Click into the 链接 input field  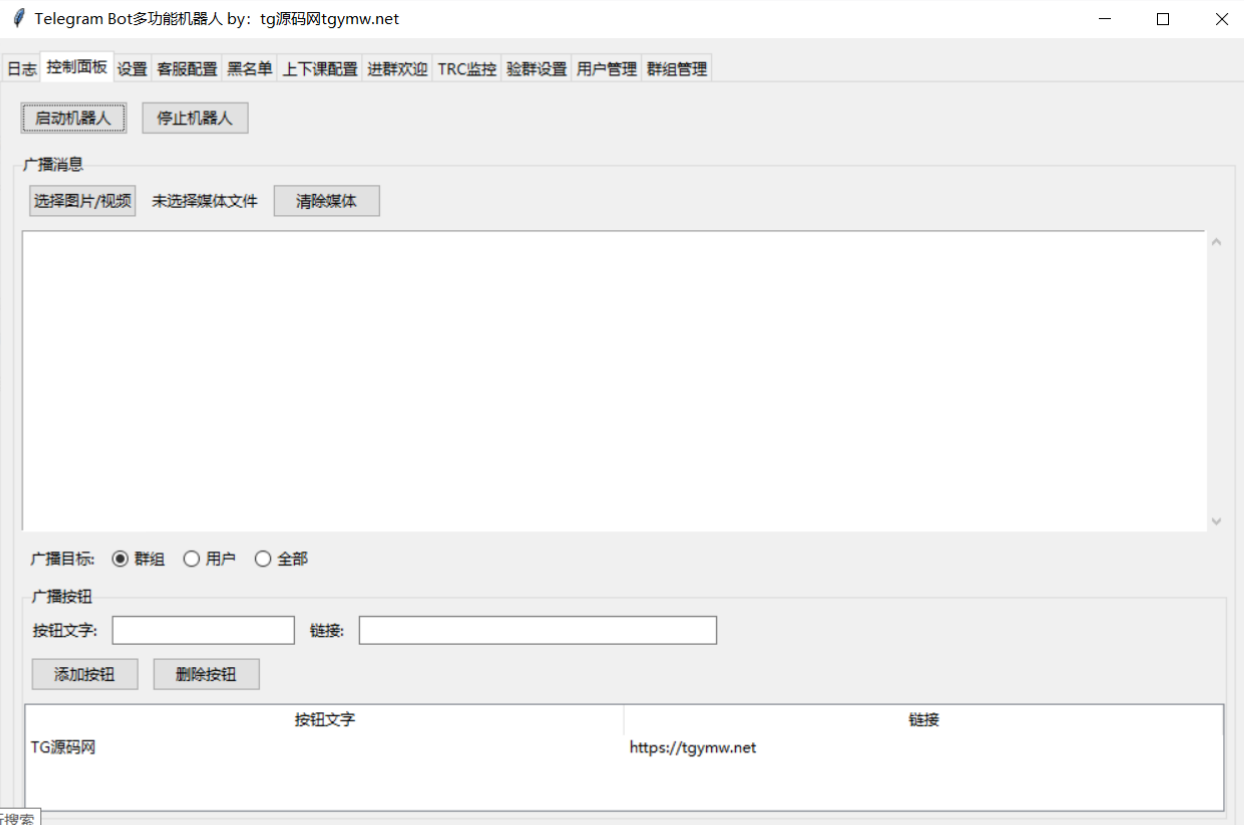tap(537, 630)
